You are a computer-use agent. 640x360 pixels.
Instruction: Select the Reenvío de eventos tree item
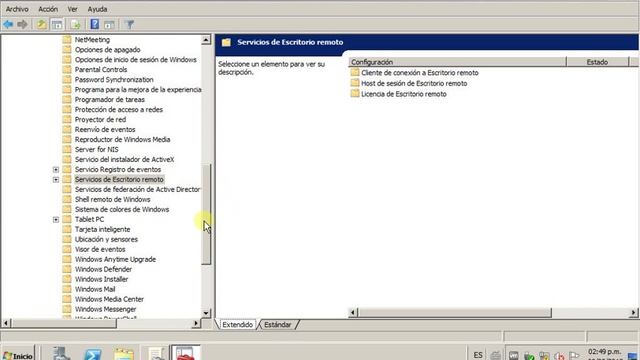click(x=105, y=129)
